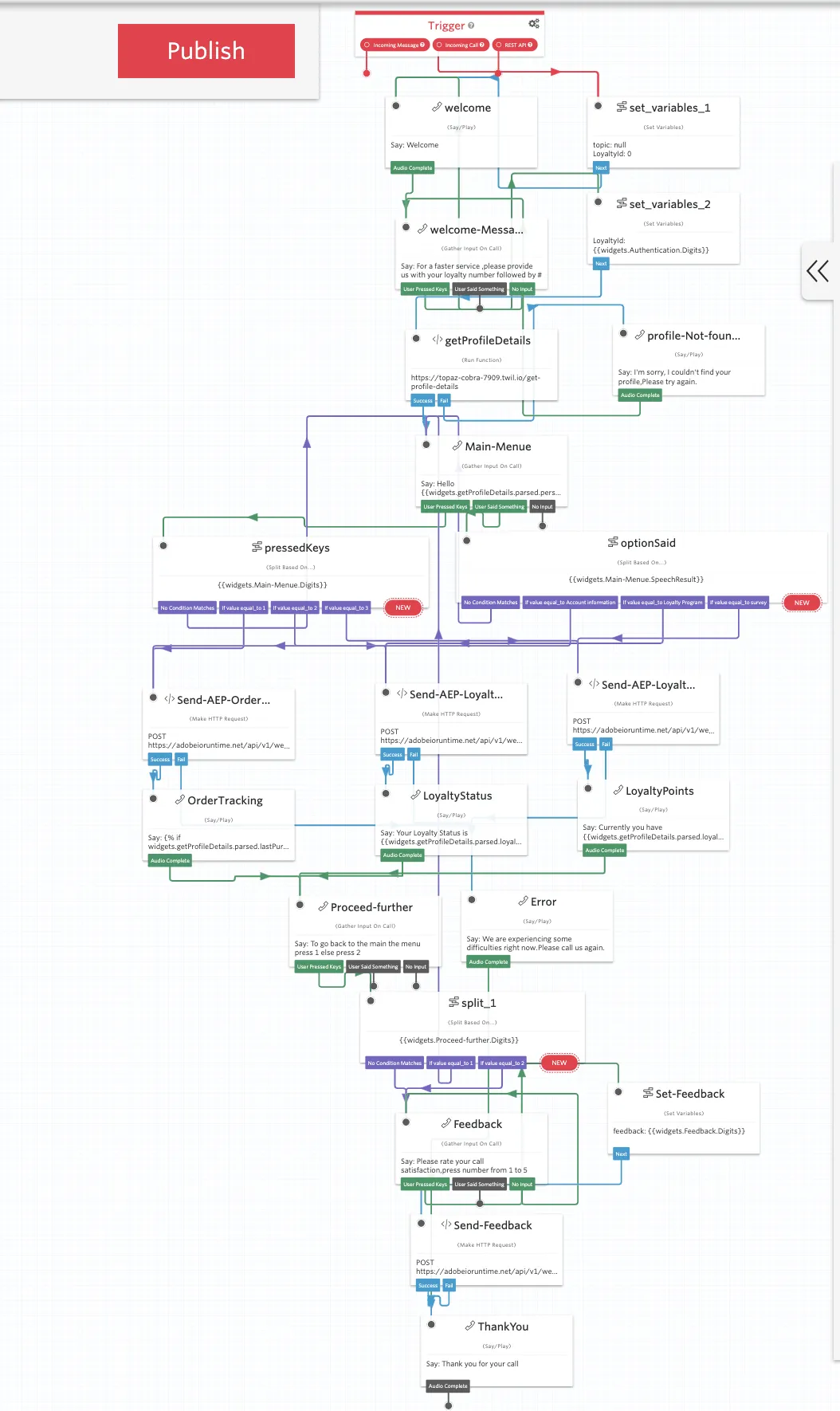
Task: Open the Trigger widget settings gear
Action: point(534,24)
